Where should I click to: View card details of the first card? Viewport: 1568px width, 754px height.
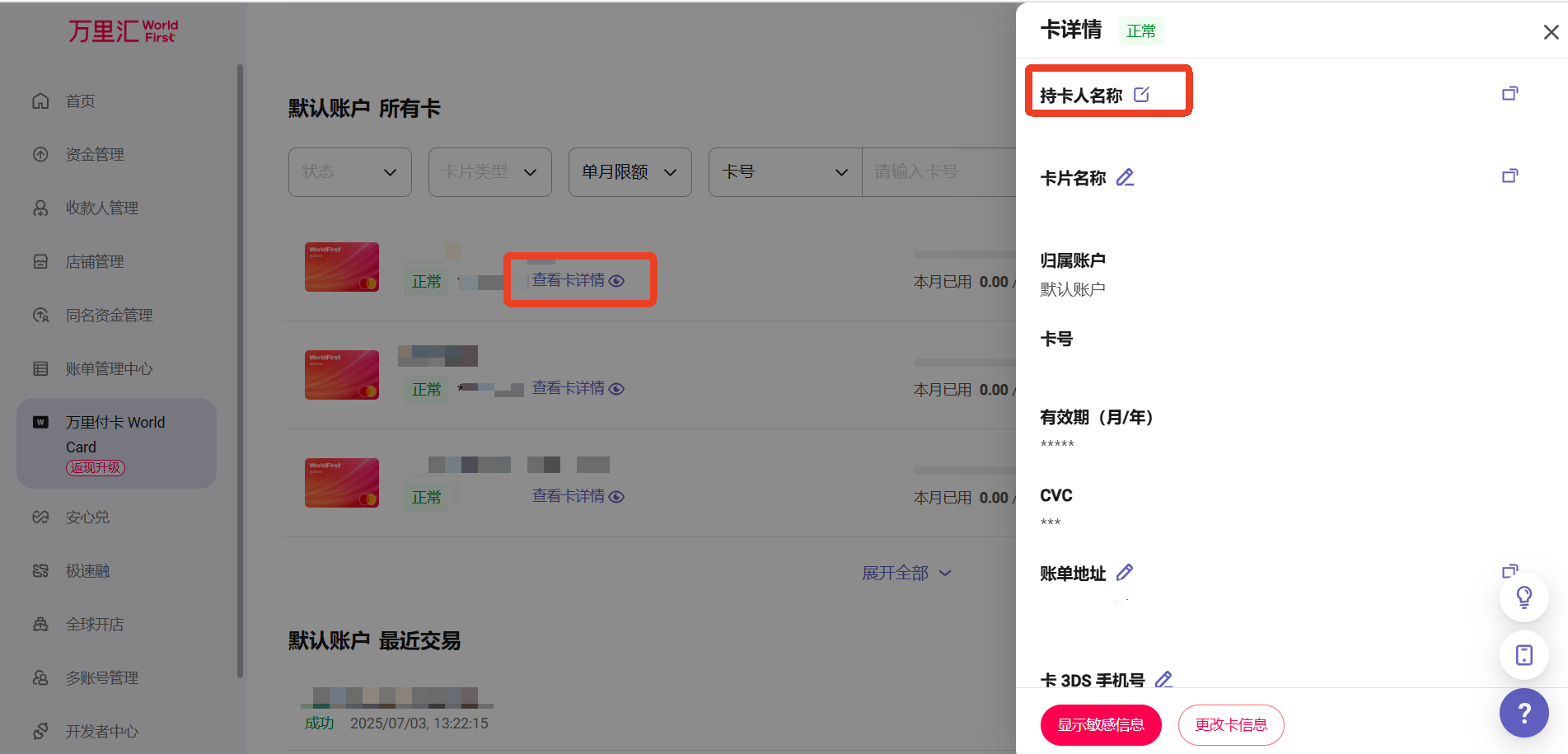[578, 280]
